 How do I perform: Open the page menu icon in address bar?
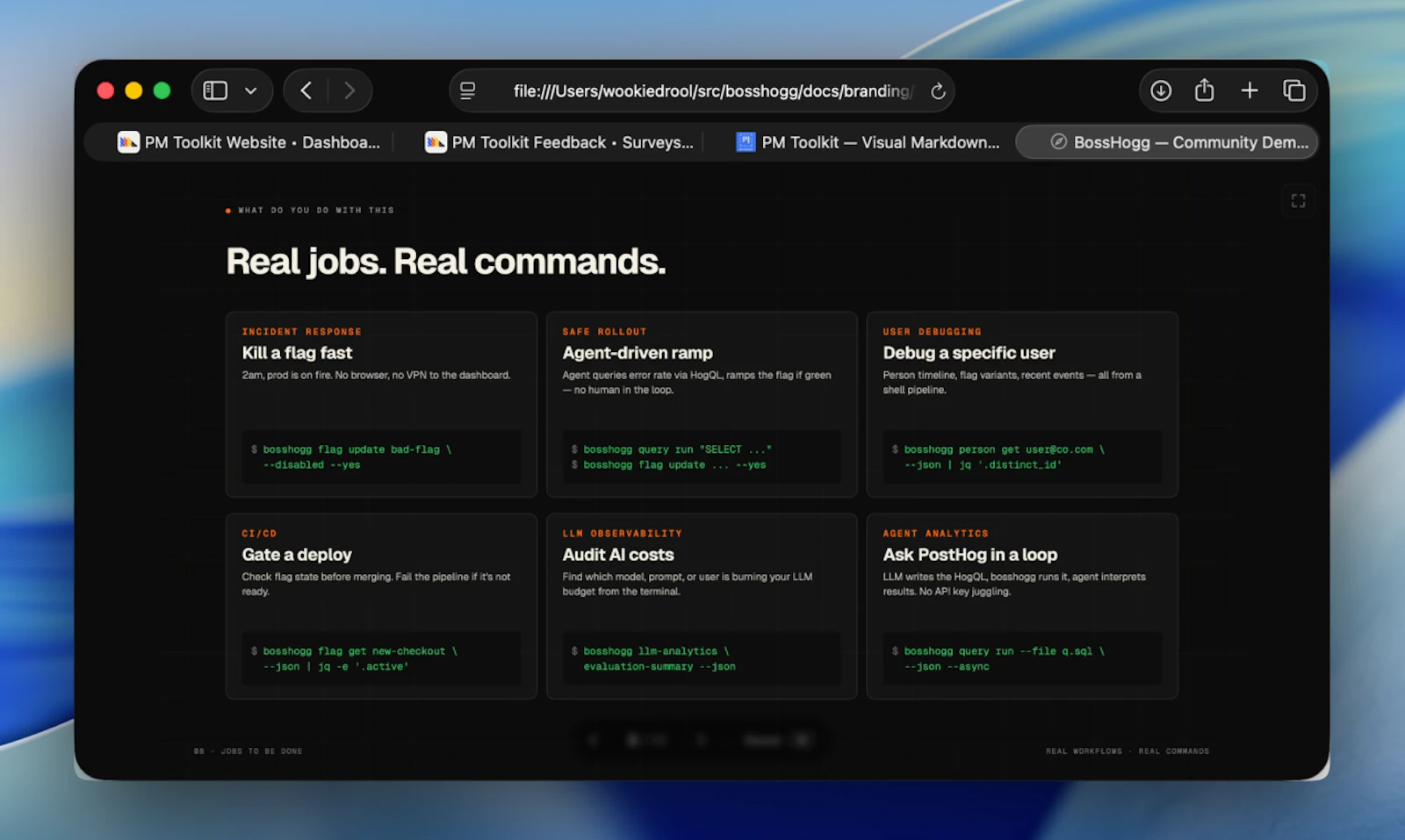coord(468,90)
